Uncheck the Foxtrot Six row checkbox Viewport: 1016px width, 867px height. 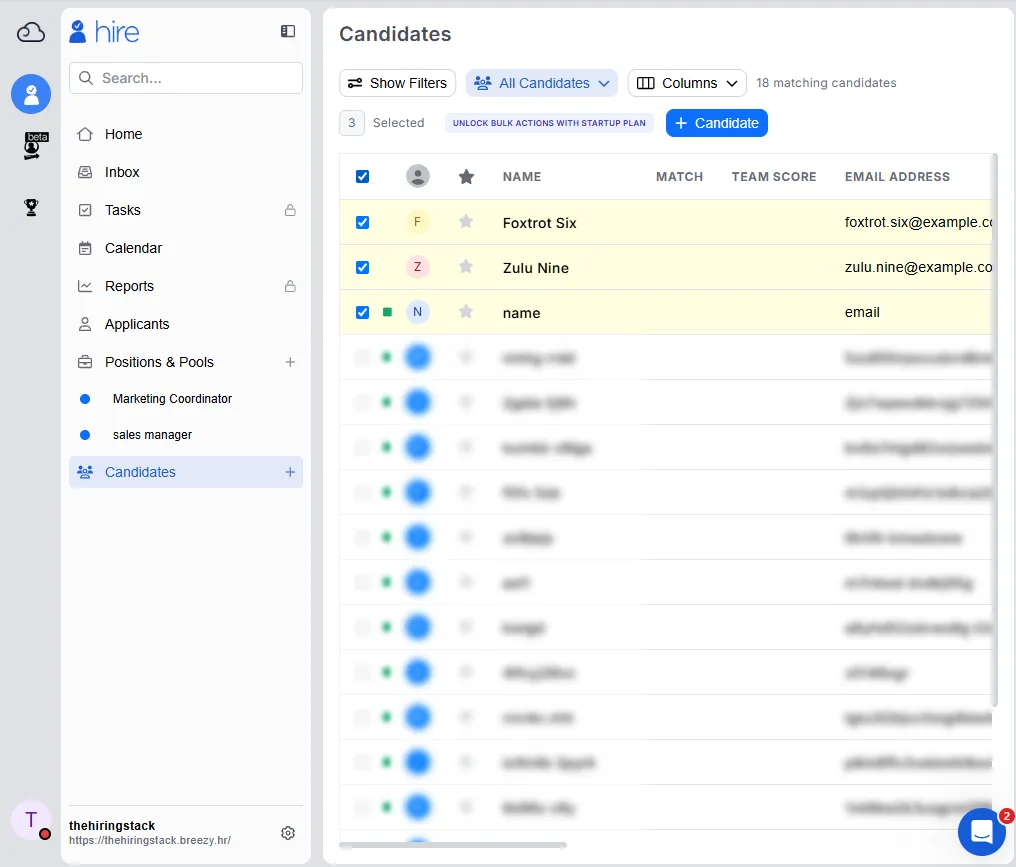(363, 222)
